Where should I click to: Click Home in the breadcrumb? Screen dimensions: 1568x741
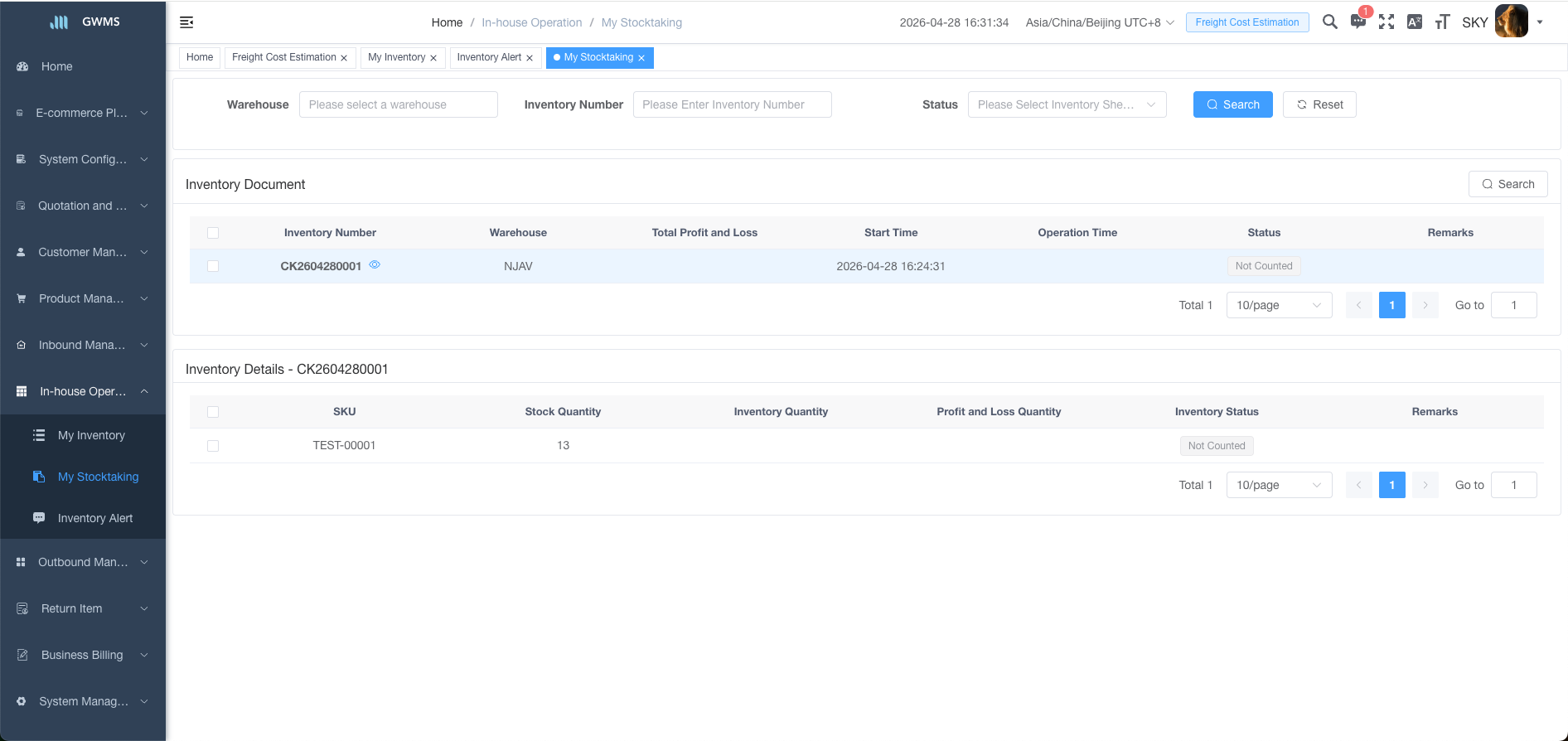447,22
